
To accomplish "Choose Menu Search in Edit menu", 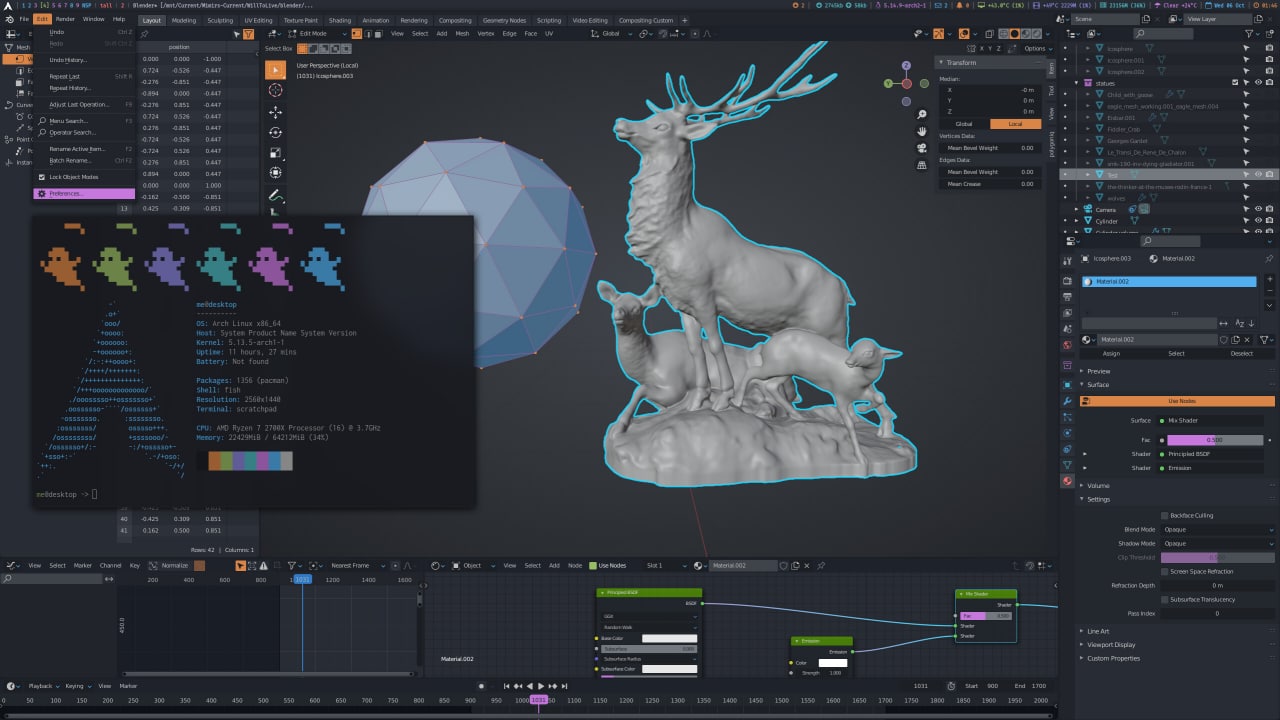I will [84, 121].
